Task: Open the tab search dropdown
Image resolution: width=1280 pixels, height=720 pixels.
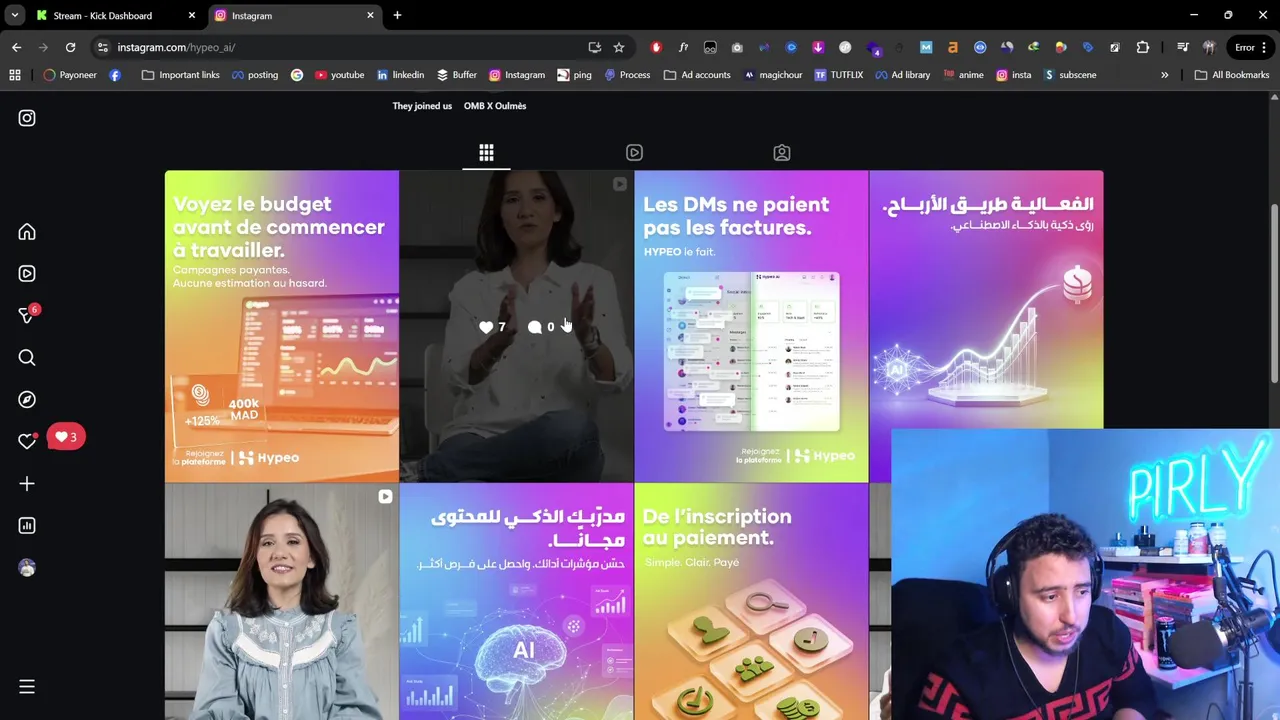Action: click(14, 16)
